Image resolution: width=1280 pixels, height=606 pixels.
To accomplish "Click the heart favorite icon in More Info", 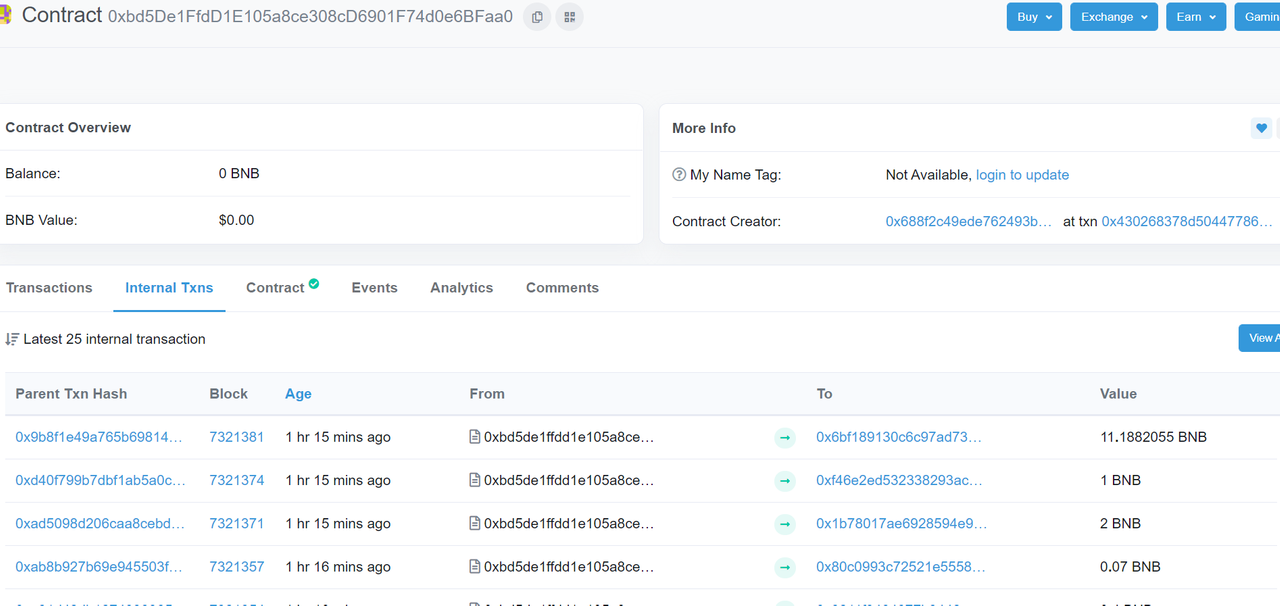I will tap(1261, 128).
